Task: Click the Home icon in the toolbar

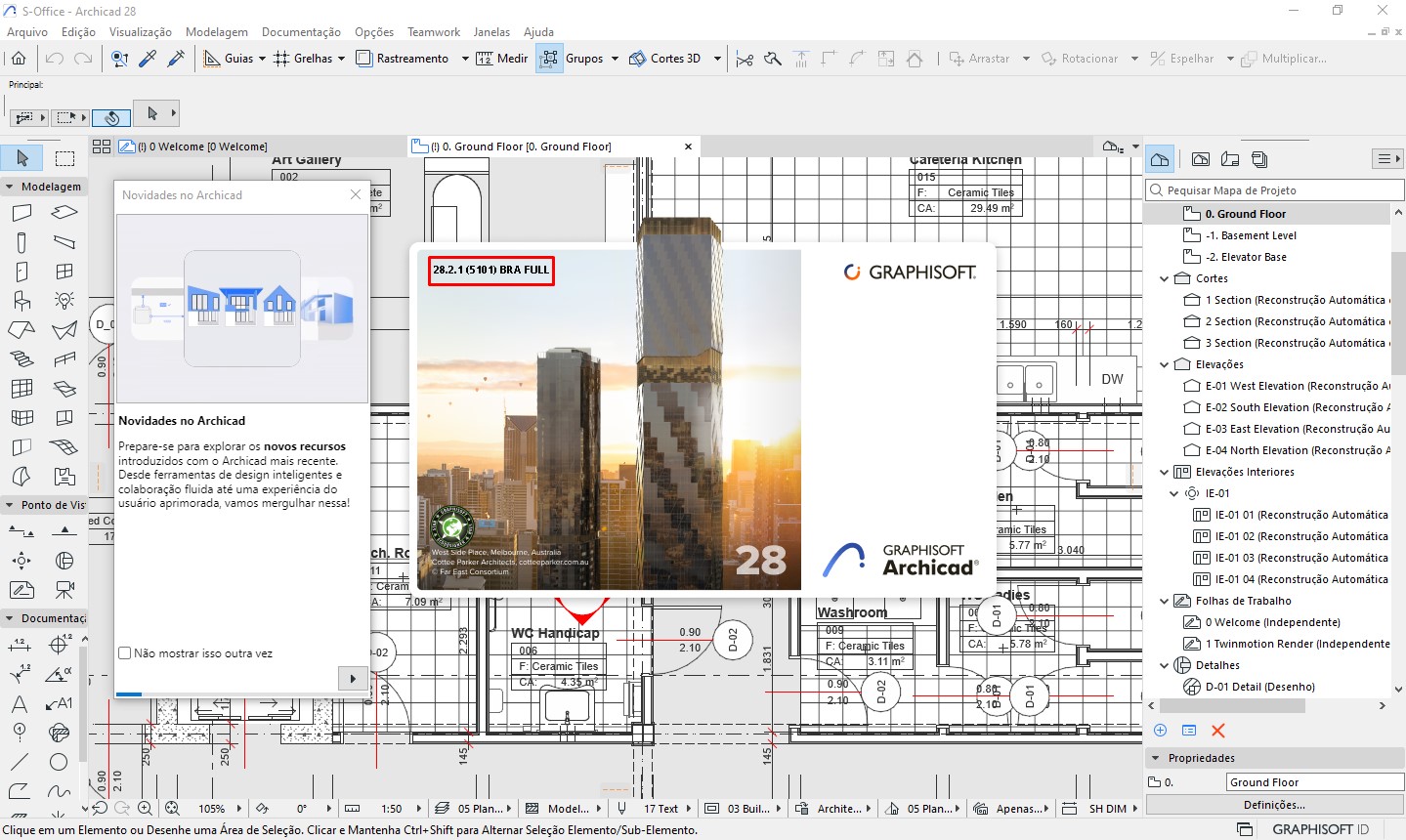Action: 18,59
